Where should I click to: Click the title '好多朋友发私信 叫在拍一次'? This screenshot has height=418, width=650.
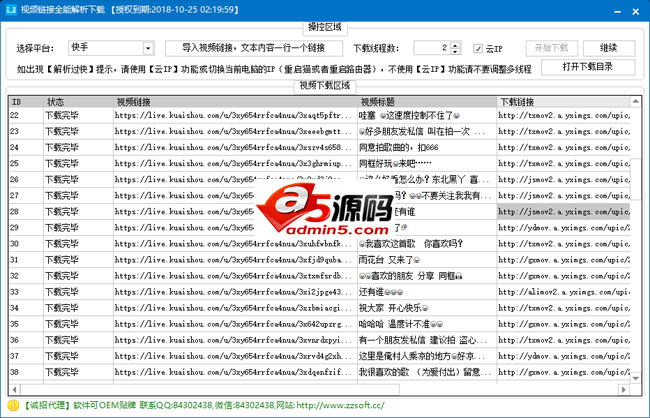(x=422, y=131)
